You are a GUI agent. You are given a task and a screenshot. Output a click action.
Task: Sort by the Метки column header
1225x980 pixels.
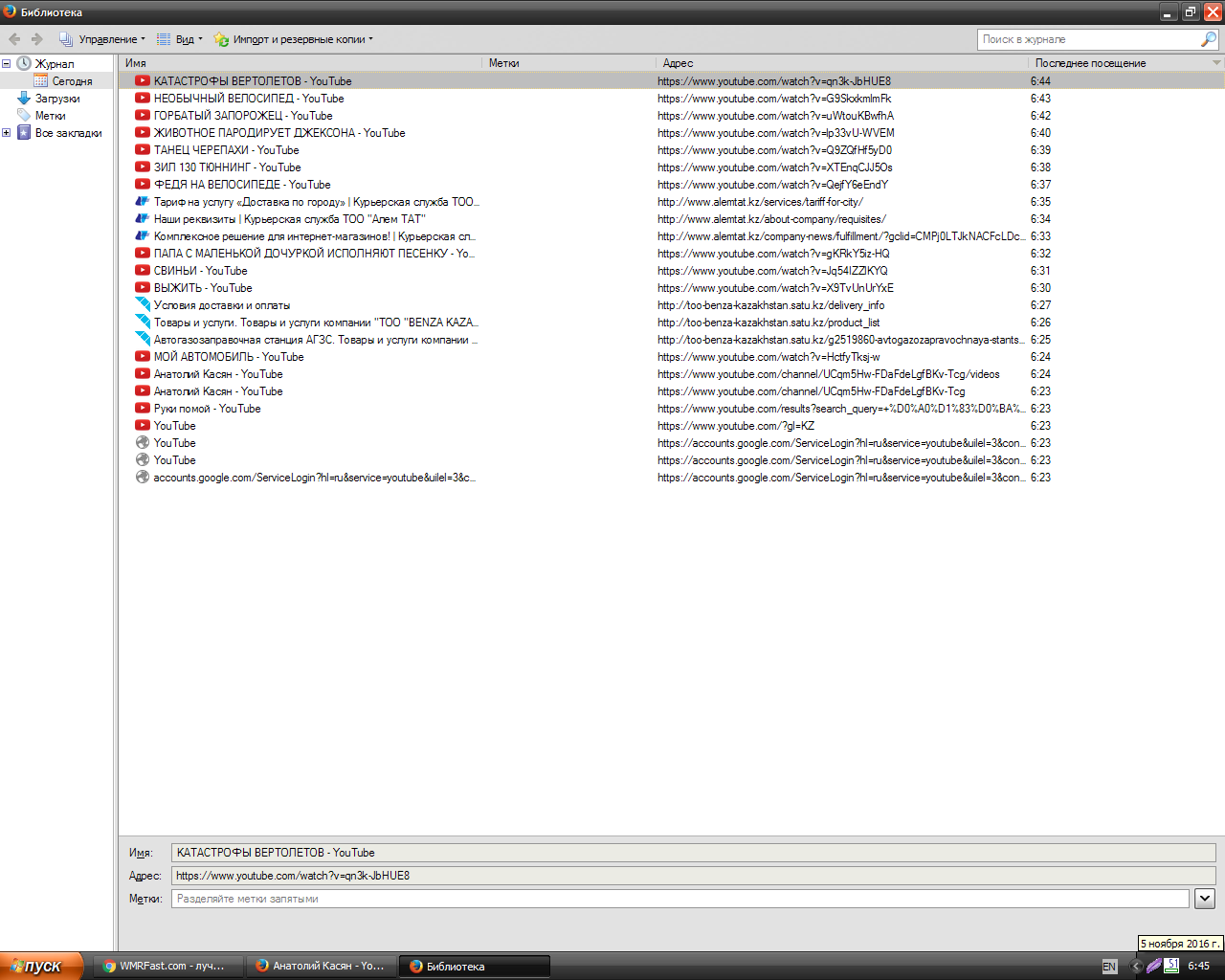click(568, 63)
